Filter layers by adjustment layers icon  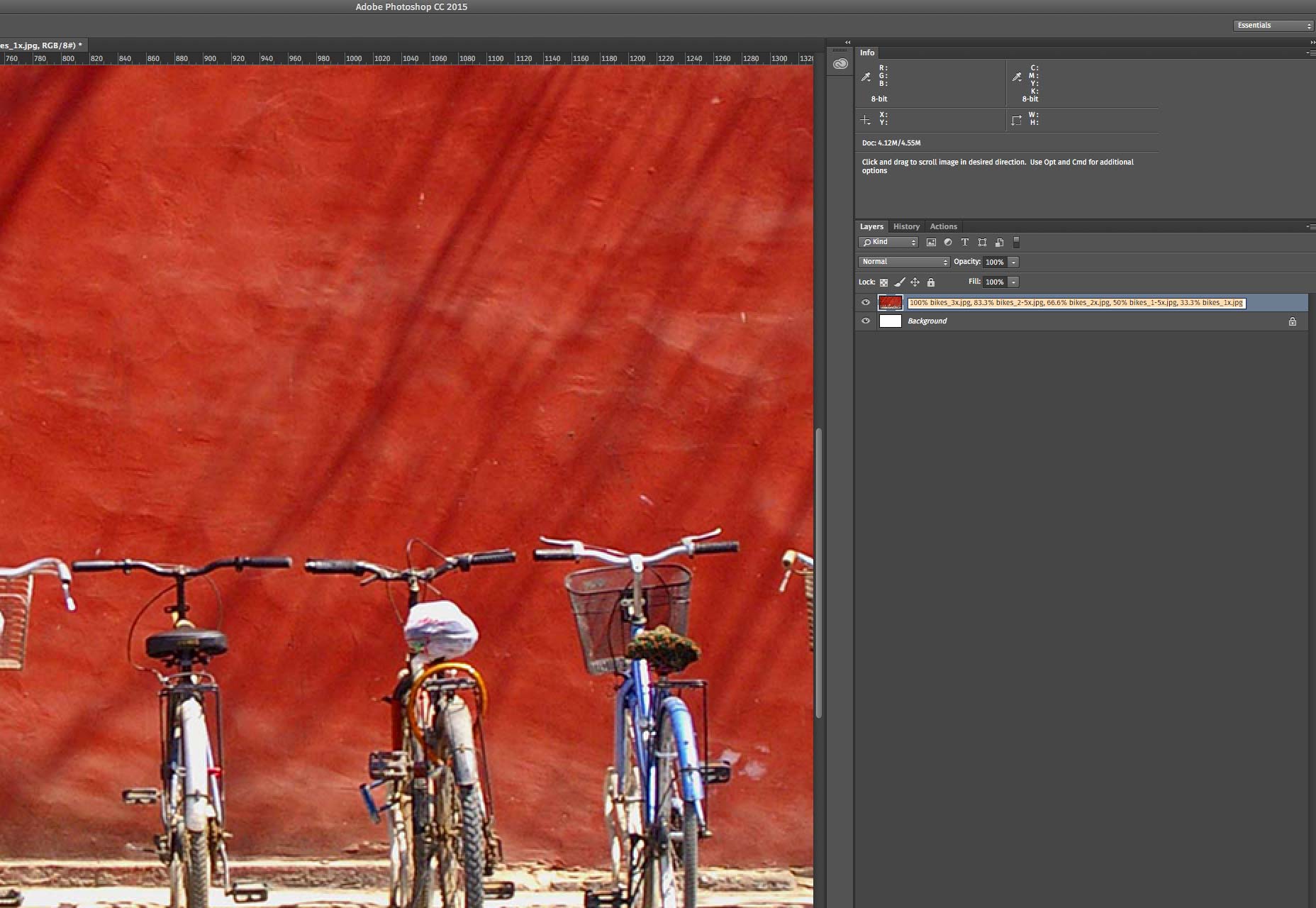(948, 243)
